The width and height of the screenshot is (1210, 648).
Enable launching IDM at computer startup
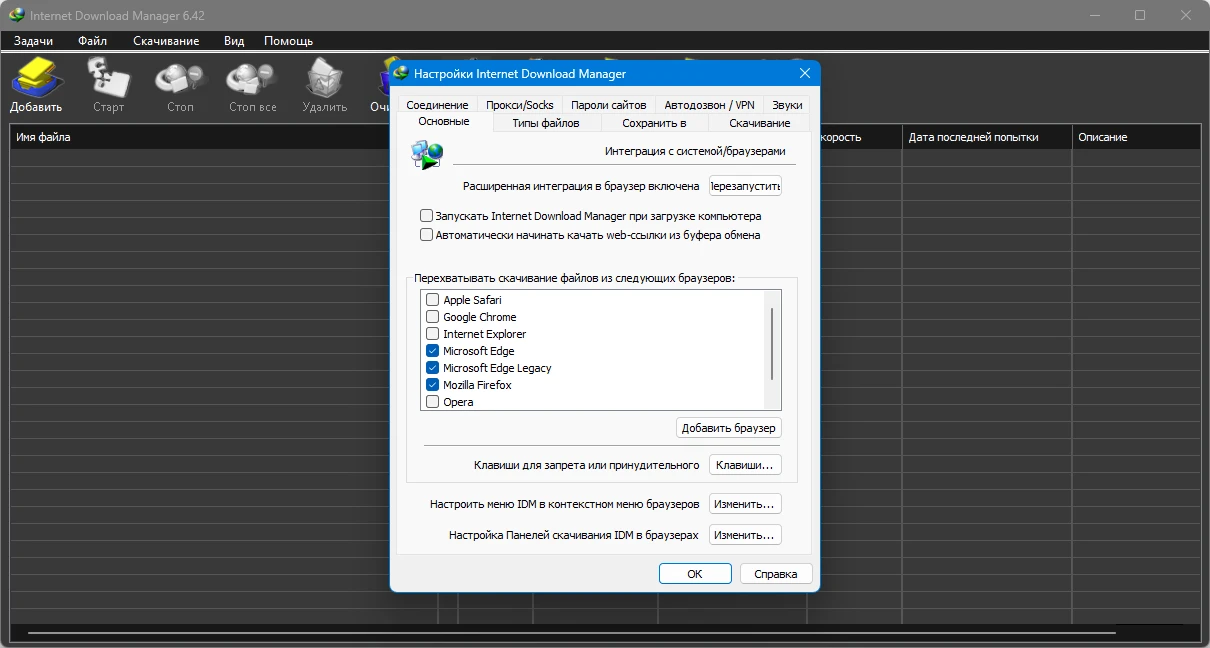pos(427,216)
